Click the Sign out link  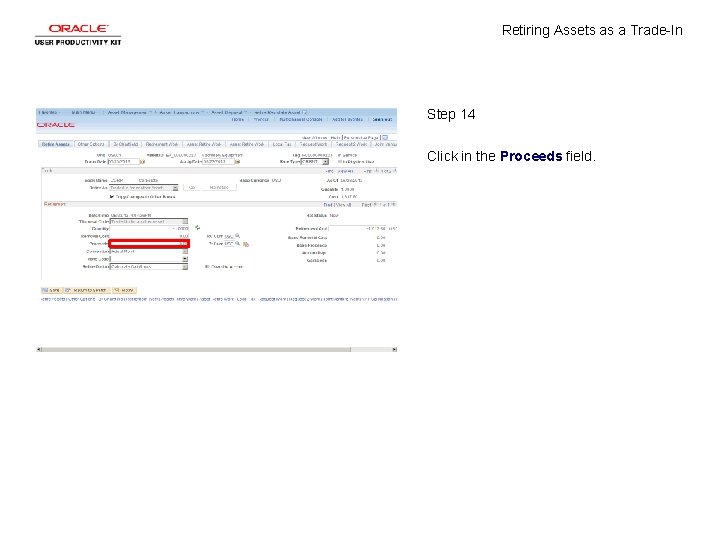point(382,119)
